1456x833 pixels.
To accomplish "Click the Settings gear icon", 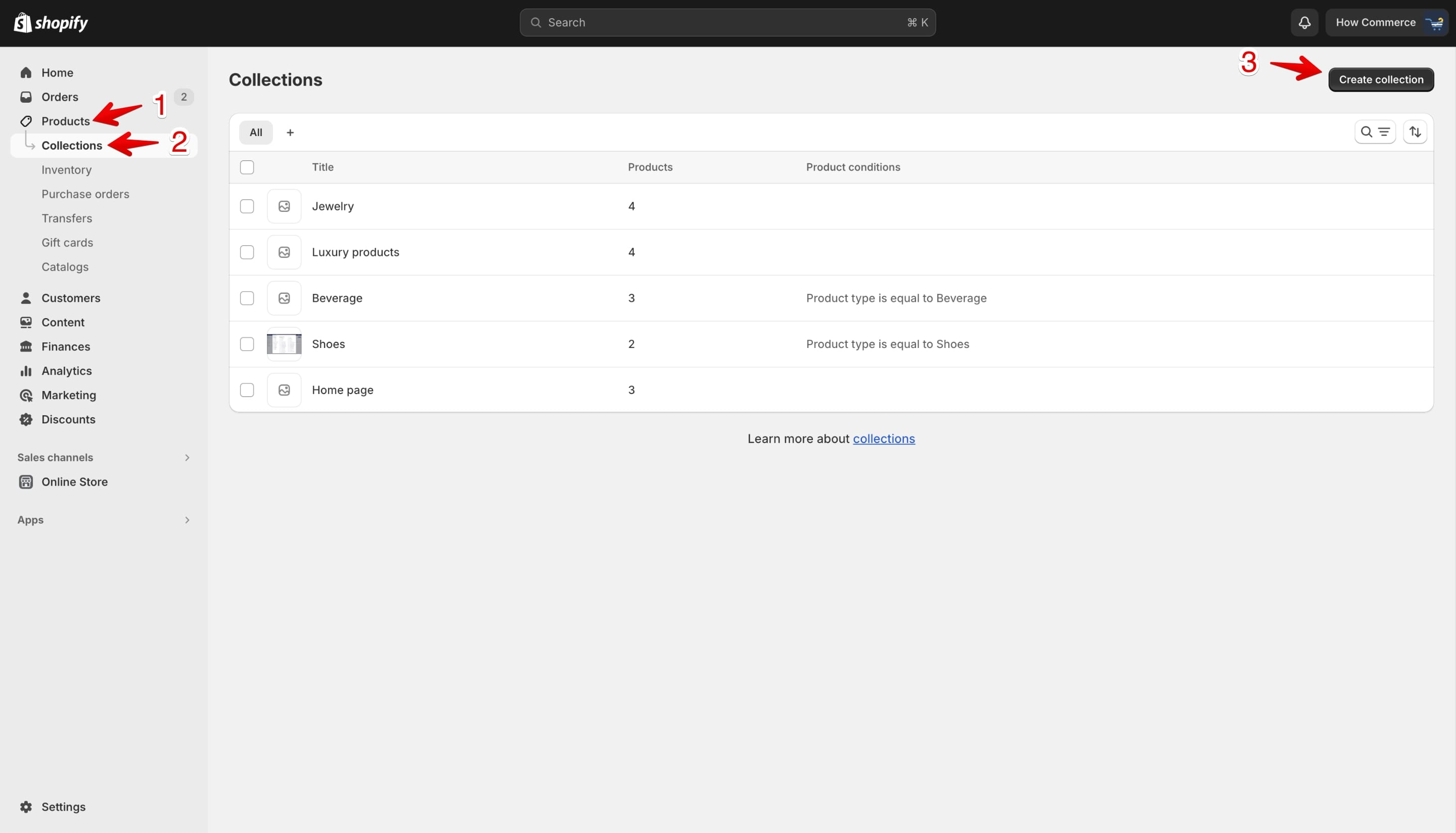I will pyautogui.click(x=26, y=807).
